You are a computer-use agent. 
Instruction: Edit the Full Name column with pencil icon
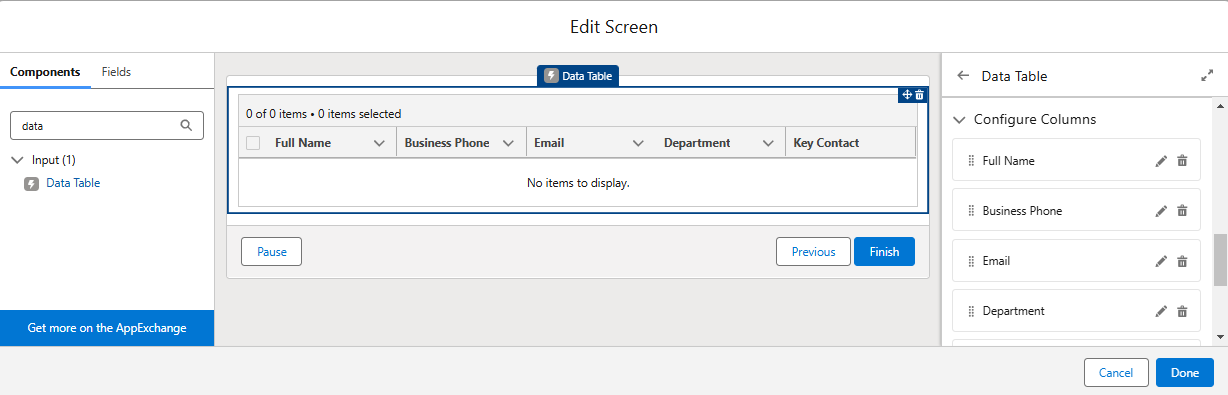click(x=1161, y=161)
